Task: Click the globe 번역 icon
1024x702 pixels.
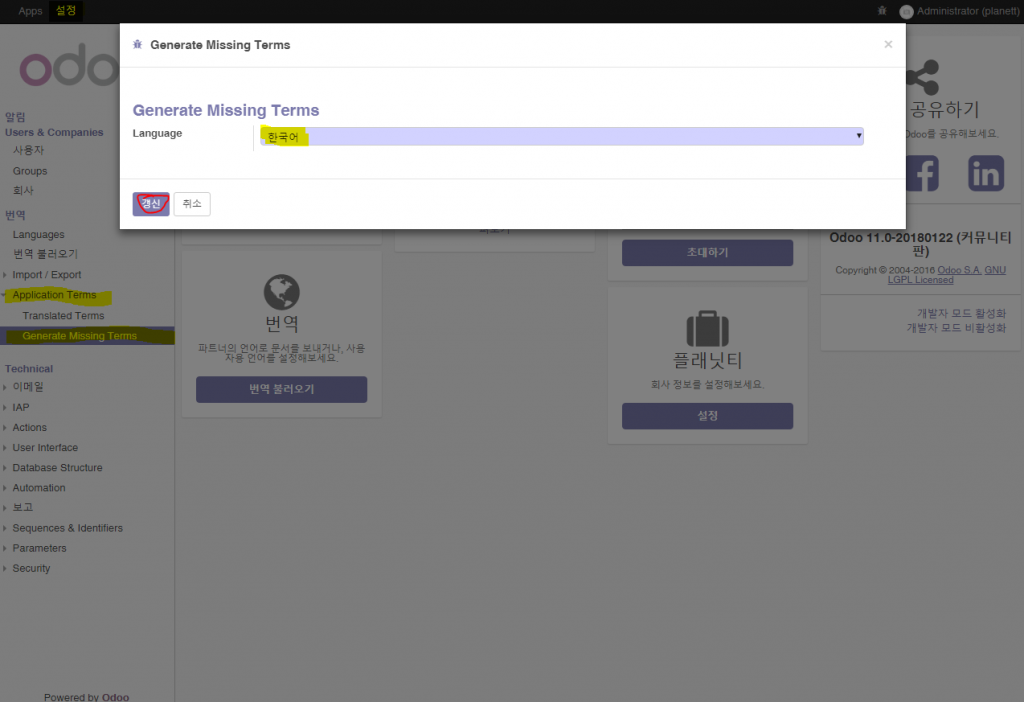Action: [x=281, y=292]
